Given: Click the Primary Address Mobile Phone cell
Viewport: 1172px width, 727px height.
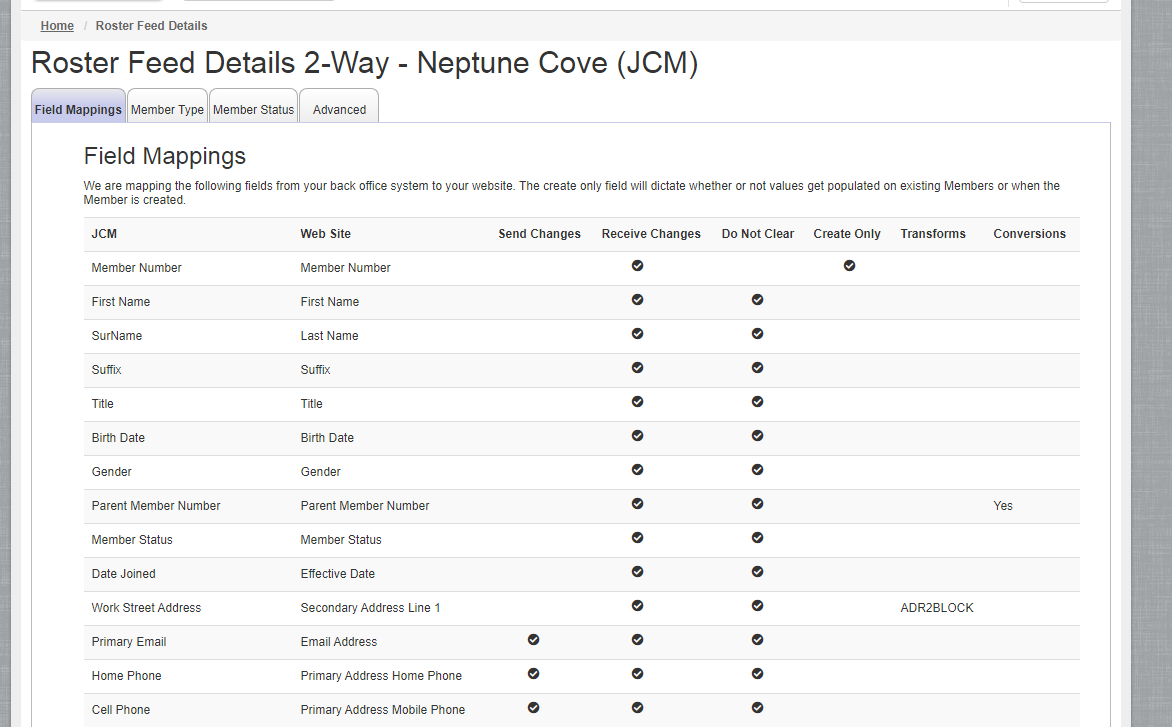Looking at the screenshot, I should click(383, 710).
